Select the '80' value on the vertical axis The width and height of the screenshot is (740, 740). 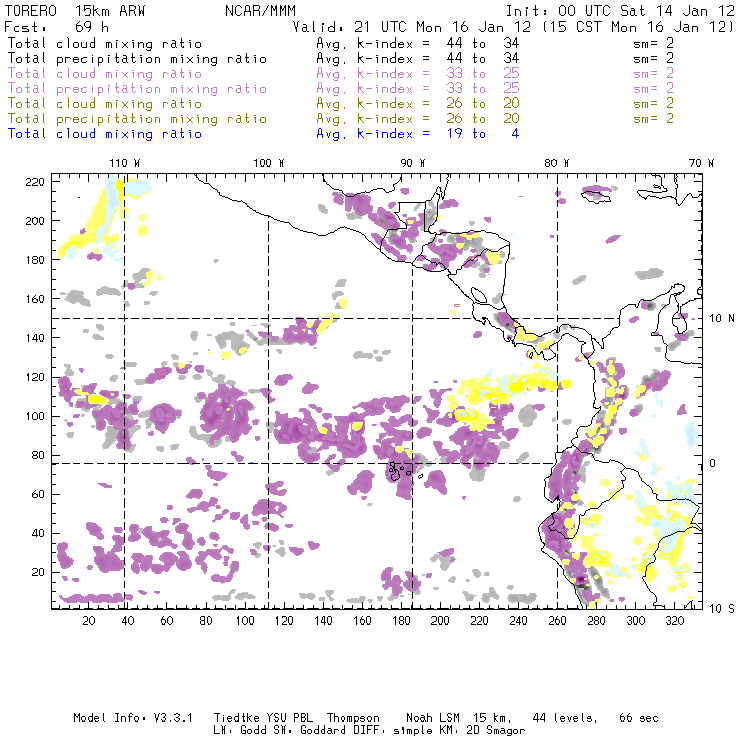click(38, 455)
